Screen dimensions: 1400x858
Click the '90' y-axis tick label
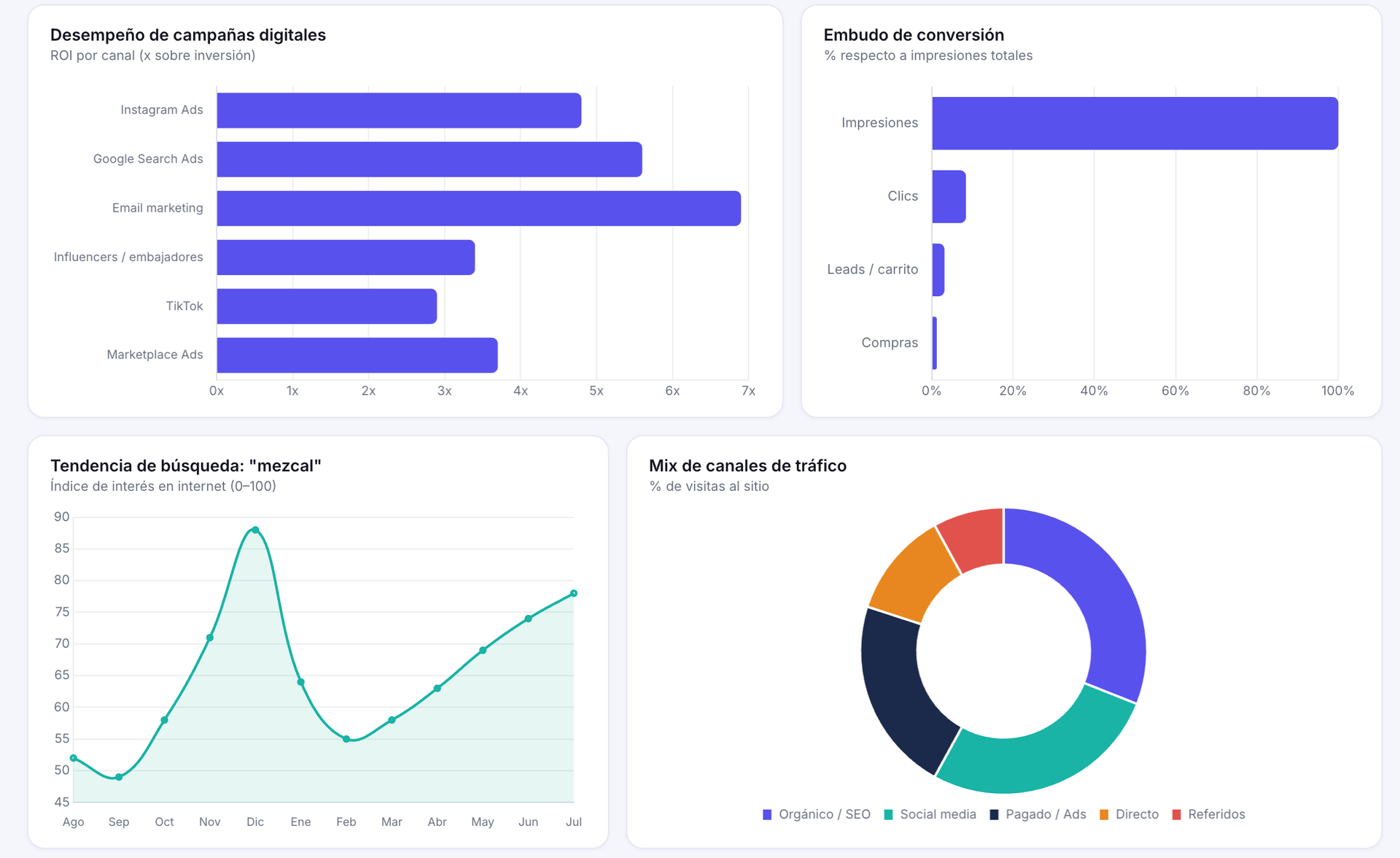[62, 517]
